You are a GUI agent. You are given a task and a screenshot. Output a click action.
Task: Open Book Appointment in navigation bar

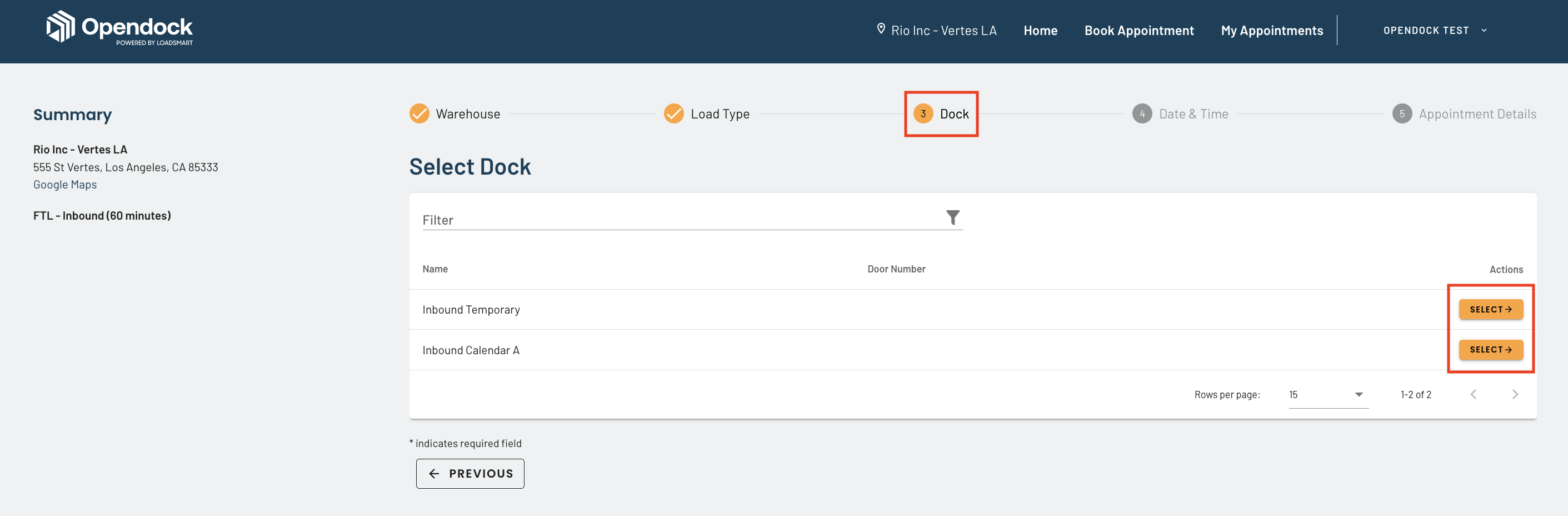[x=1139, y=31]
